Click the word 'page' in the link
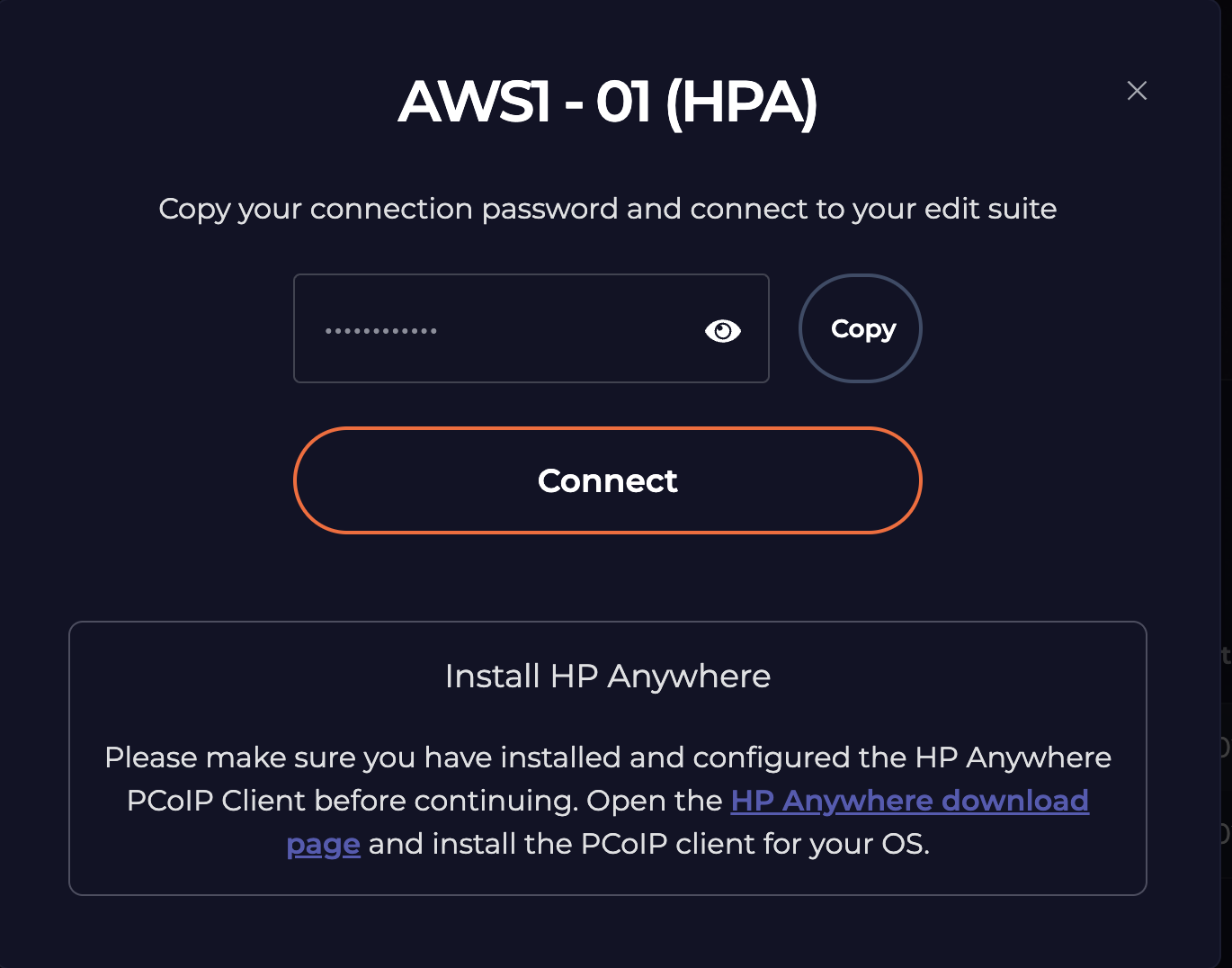The height and width of the screenshot is (968, 1232). (x=323, y=845)
